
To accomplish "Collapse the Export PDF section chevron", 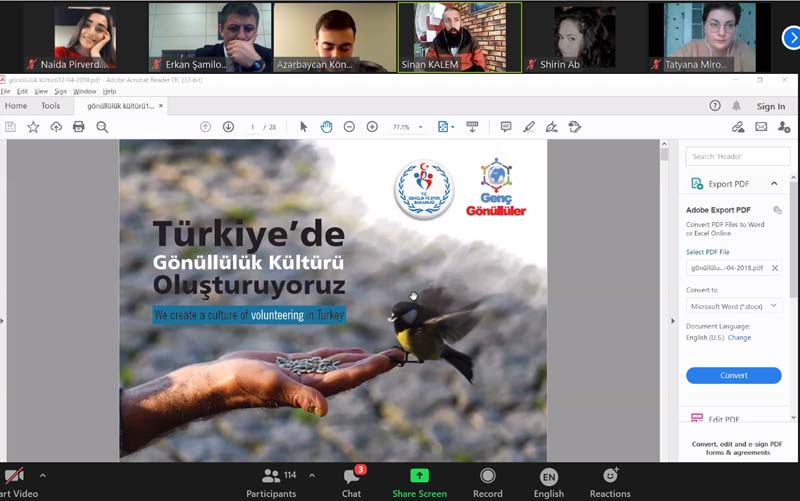I will [x=774, y=184].
